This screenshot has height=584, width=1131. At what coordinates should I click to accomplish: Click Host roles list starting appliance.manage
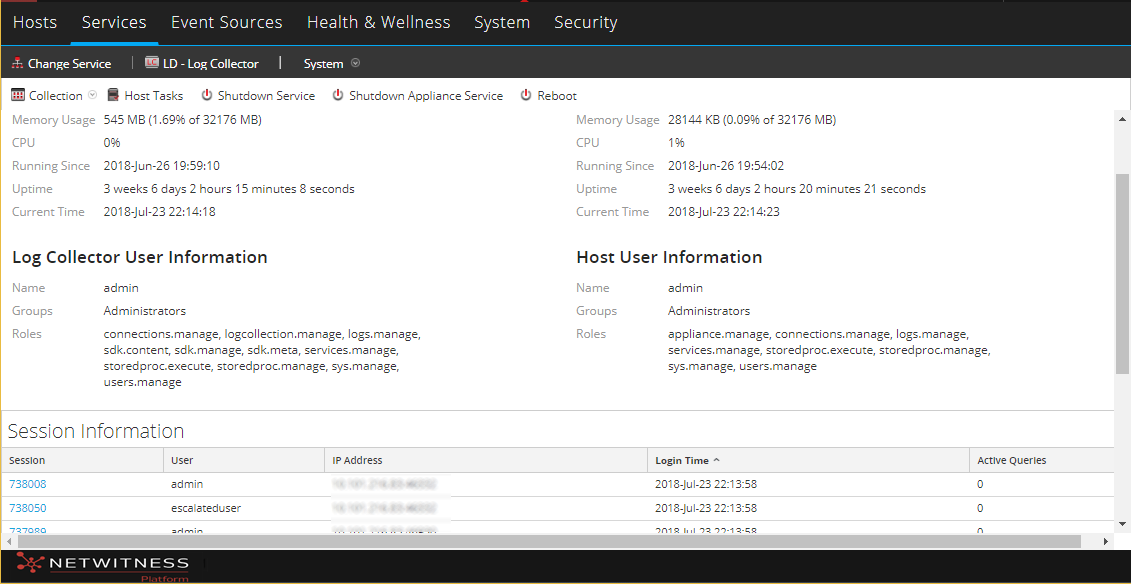(x=829, y=350)
